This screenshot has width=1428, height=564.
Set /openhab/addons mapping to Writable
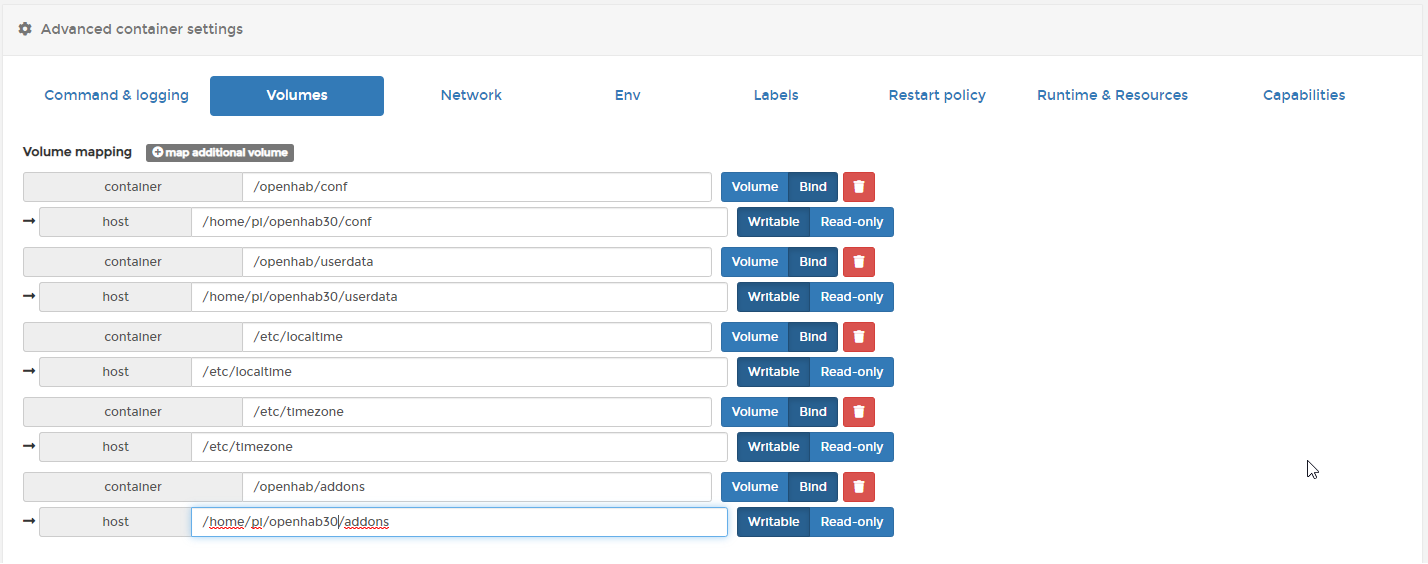773,522
